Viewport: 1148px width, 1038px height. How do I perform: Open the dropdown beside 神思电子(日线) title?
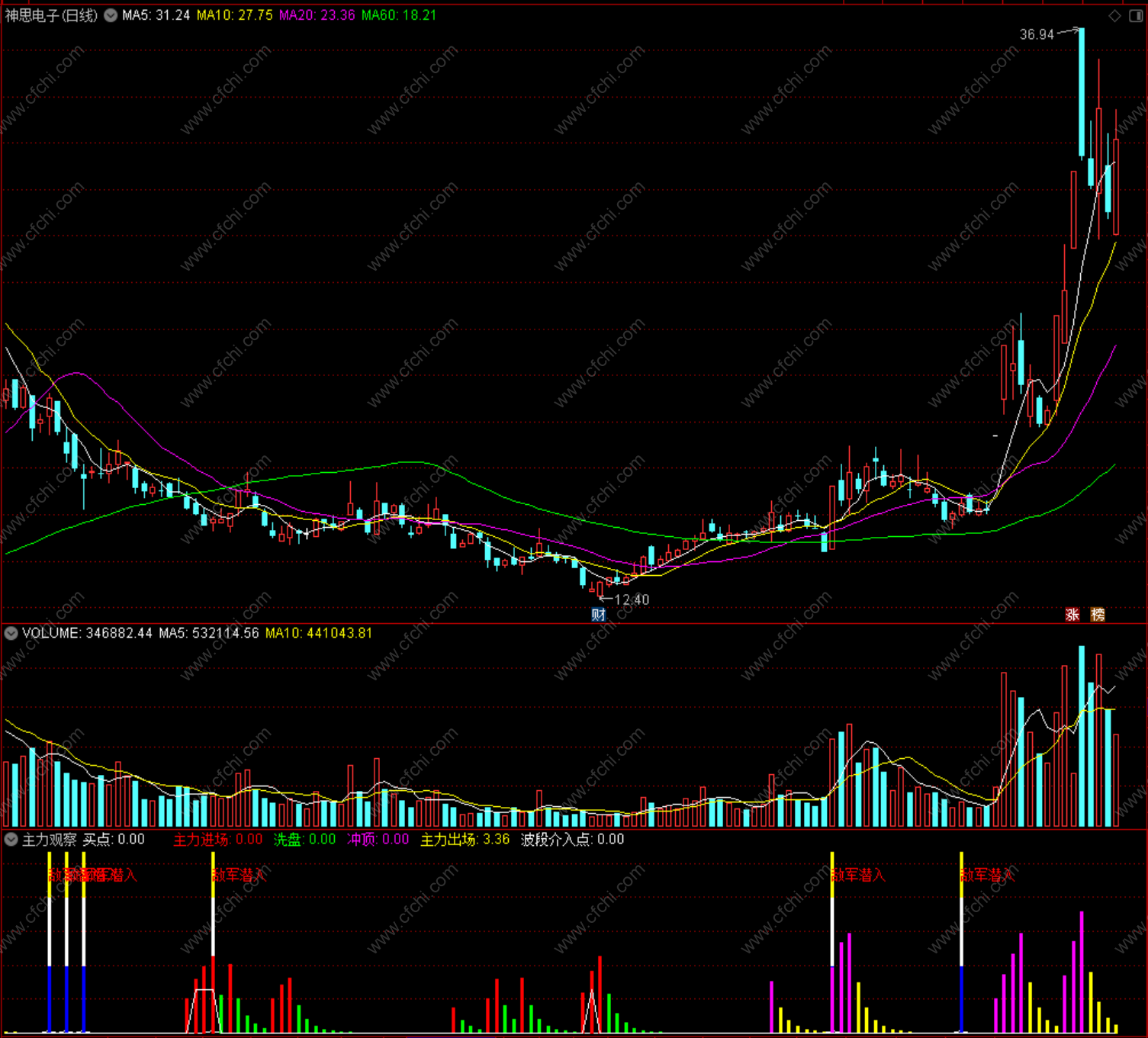[111, 15]
